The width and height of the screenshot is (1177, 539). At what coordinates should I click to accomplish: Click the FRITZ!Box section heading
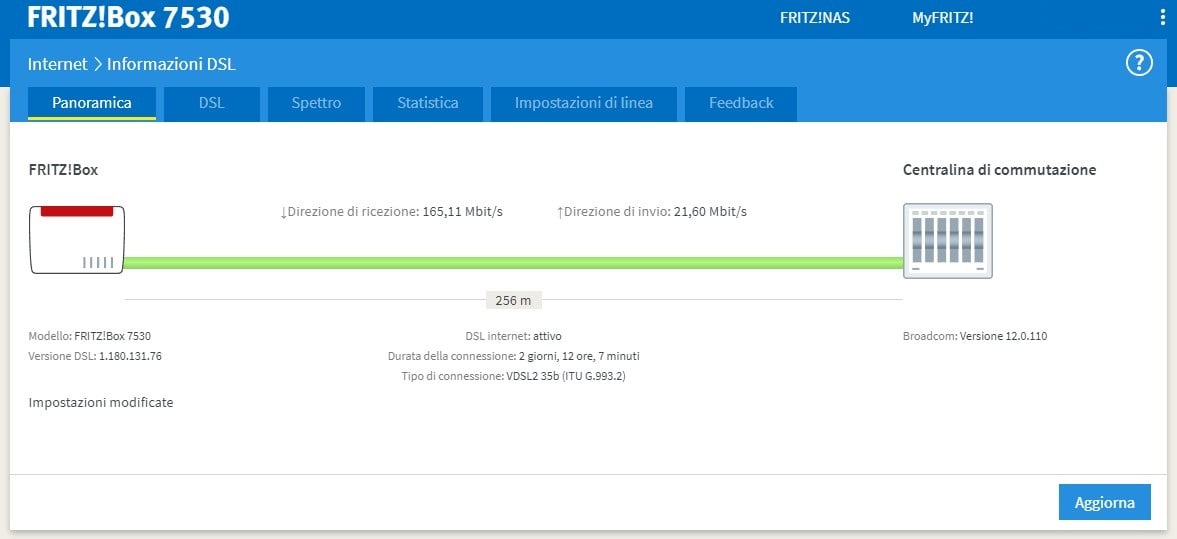tap(63, 170)
